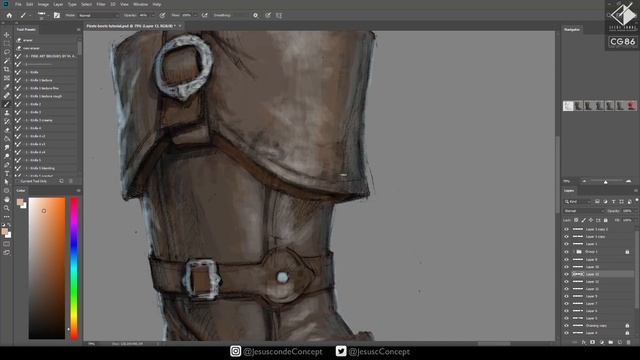Select the Crop tool
Screen dimensions: 640x360
point(7,69)
